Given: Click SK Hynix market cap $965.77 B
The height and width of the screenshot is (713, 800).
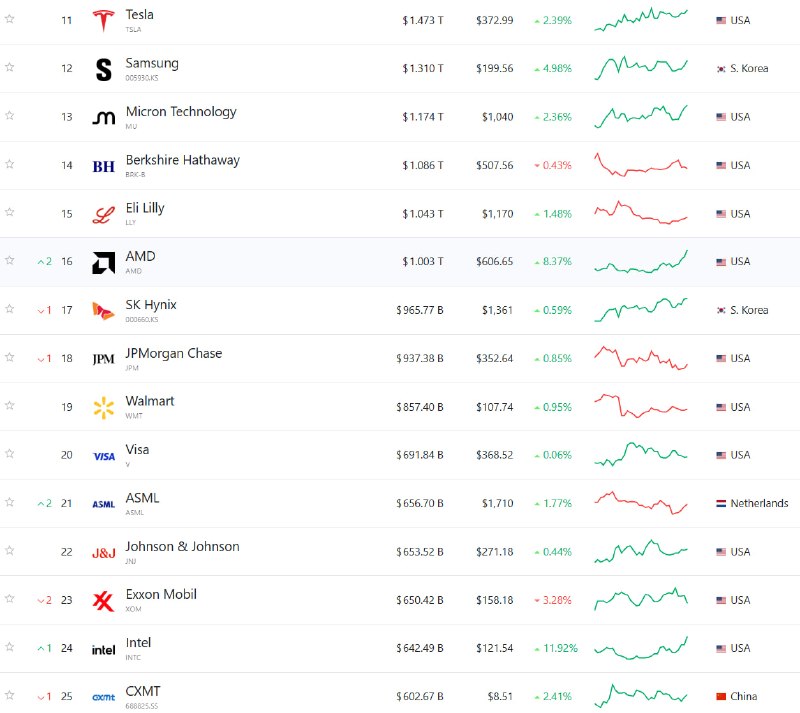Looking at the screenshot, I should click(x=419, y=310).
